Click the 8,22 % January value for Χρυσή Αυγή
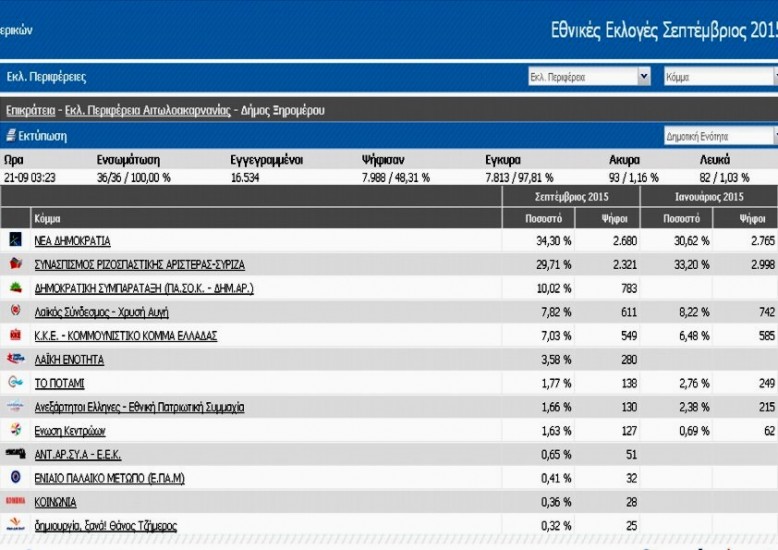Screen dimensions: 778x550 (x=694, y=312)
